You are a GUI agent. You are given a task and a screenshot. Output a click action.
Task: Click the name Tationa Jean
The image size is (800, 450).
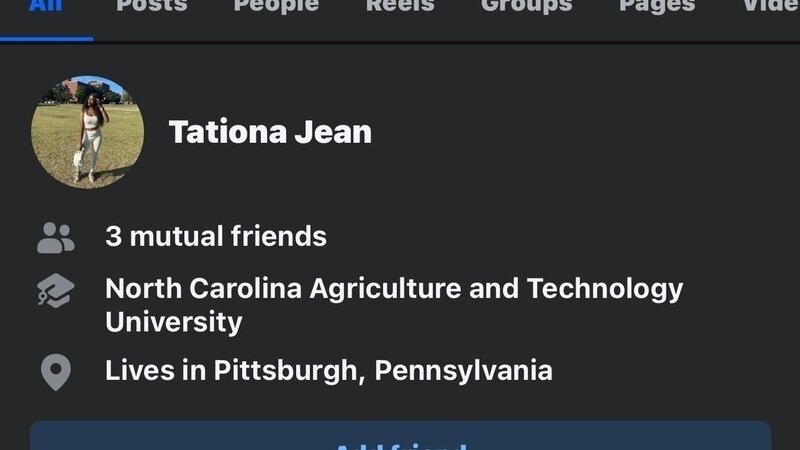[270, 132]
